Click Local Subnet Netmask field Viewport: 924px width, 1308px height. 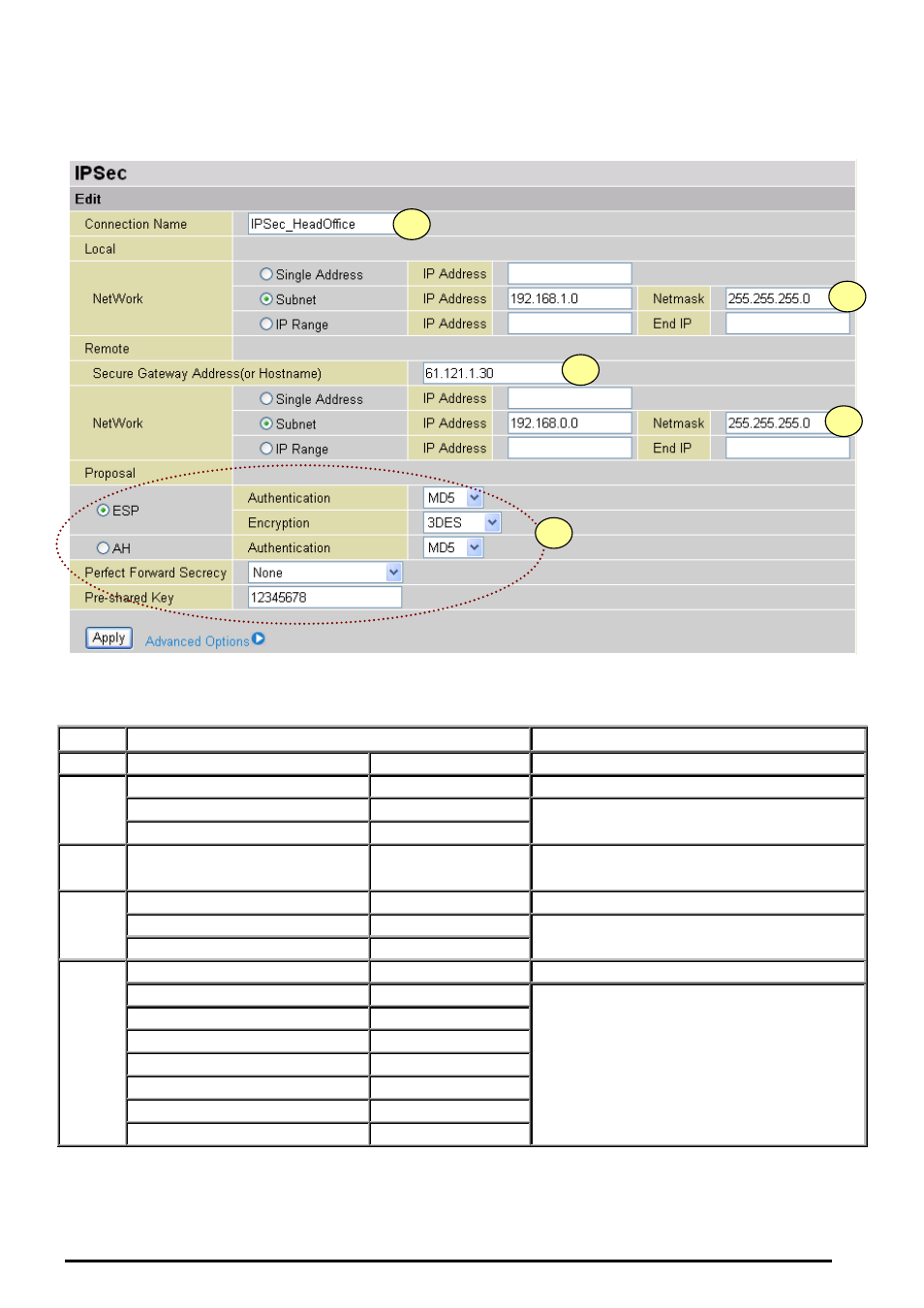tap(787, 298)
